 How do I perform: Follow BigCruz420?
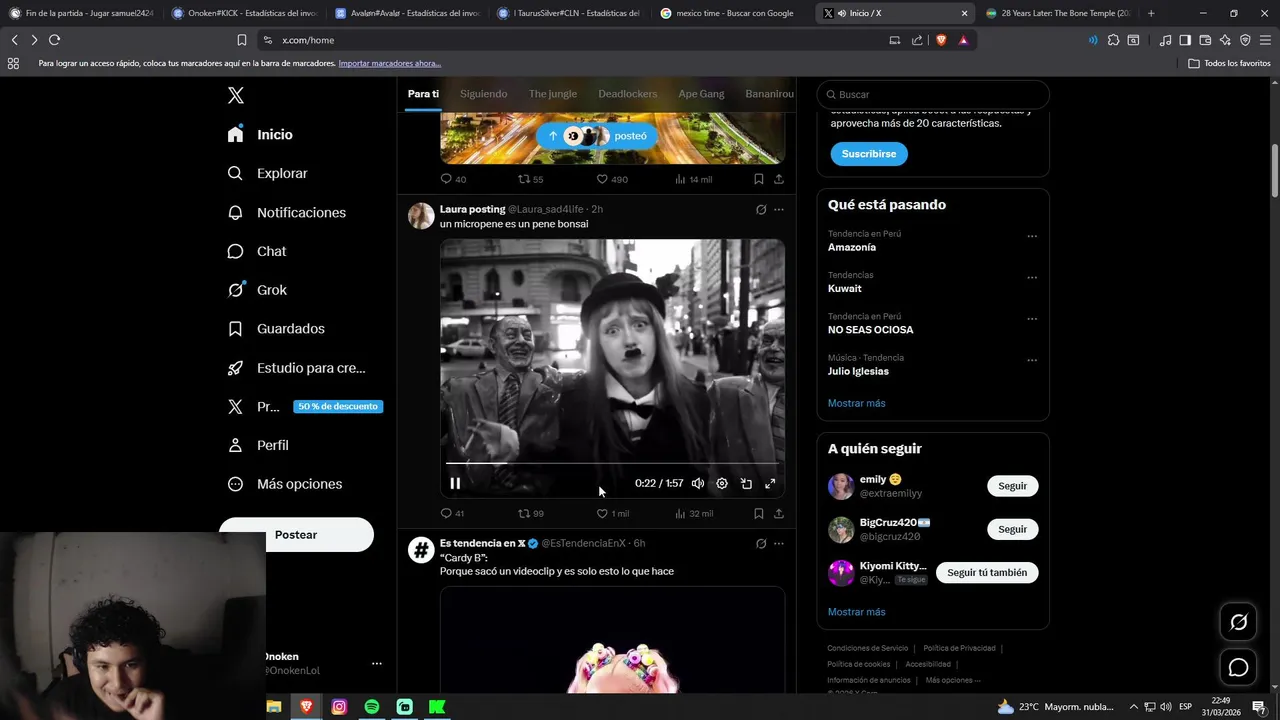(x=1012, y=529)
